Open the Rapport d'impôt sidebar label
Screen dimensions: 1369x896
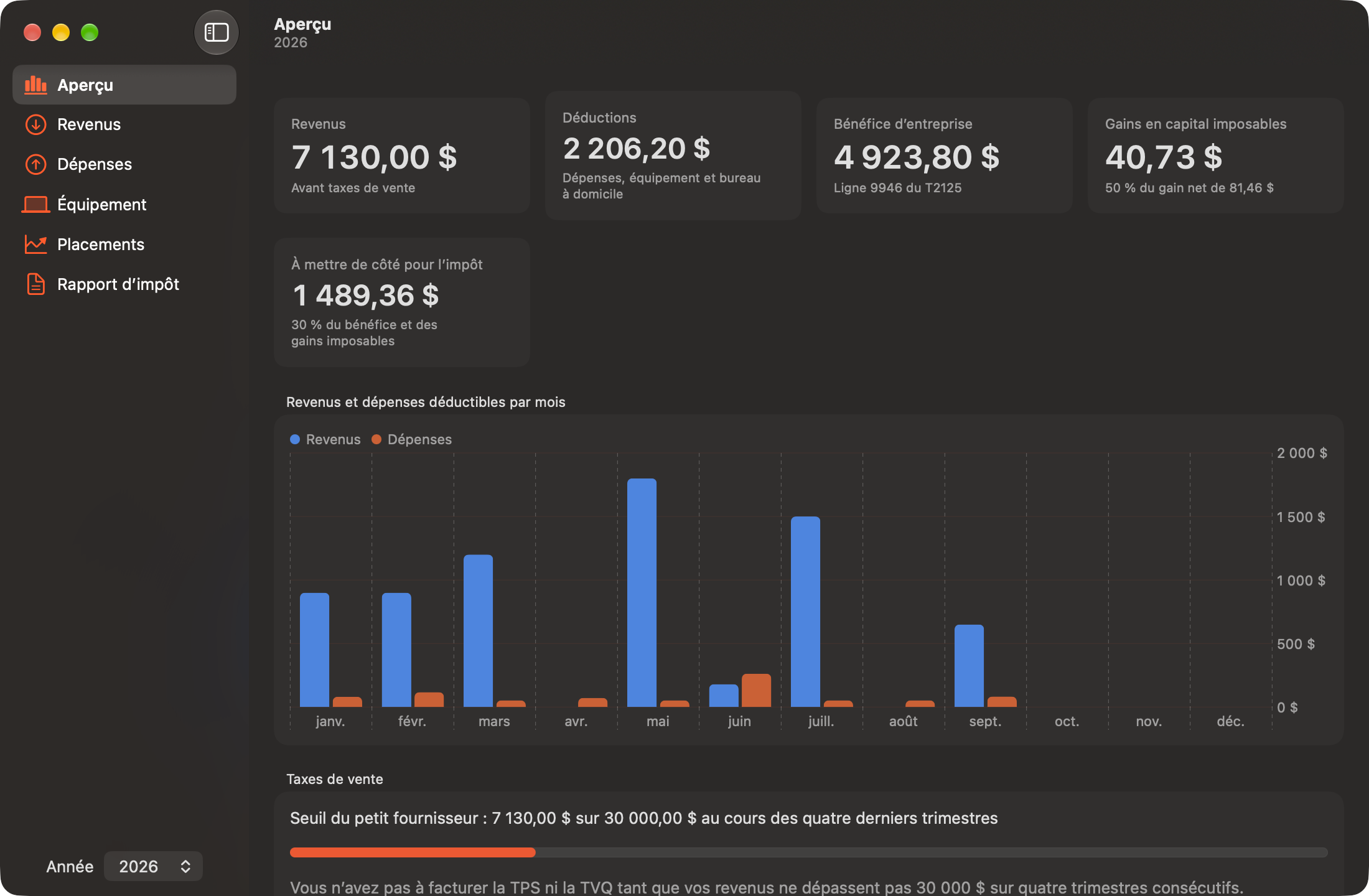pos(118,284)
